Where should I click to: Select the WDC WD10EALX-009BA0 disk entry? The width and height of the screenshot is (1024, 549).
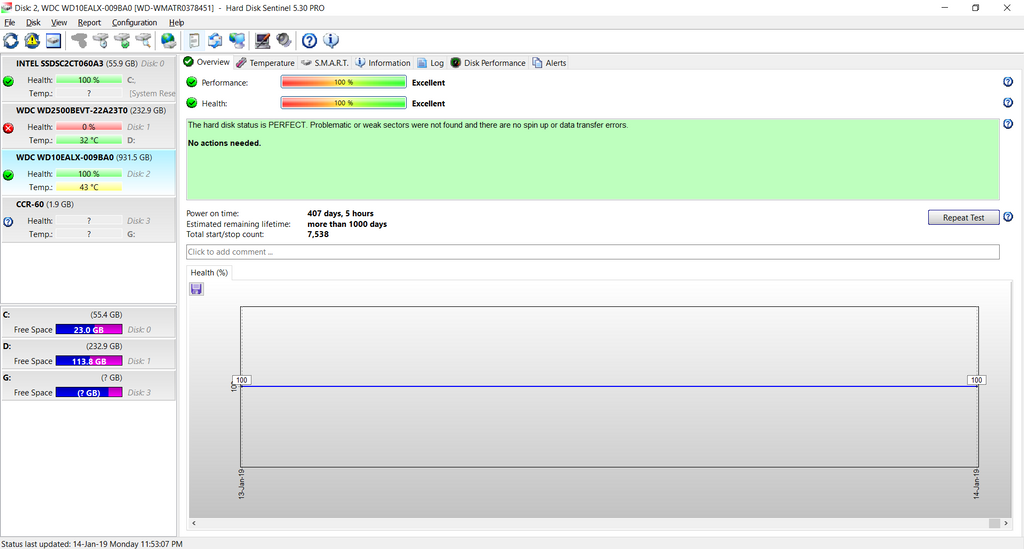pos(88,172)
